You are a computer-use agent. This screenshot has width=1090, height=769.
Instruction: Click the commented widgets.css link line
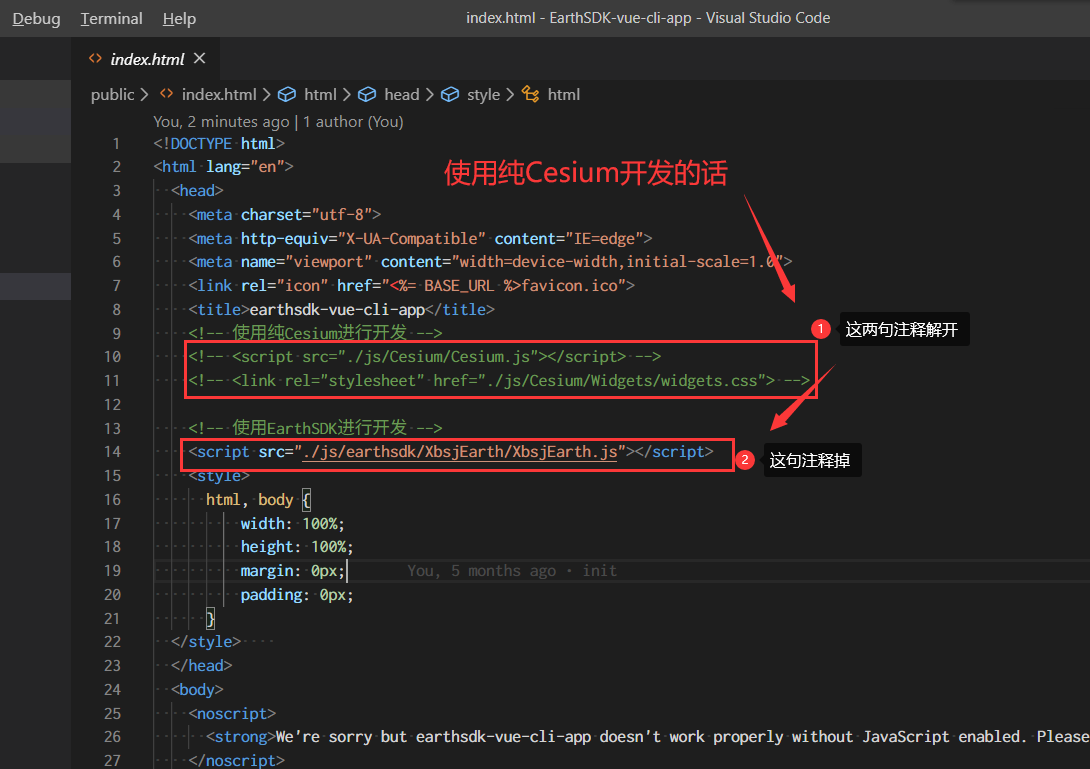498,381
